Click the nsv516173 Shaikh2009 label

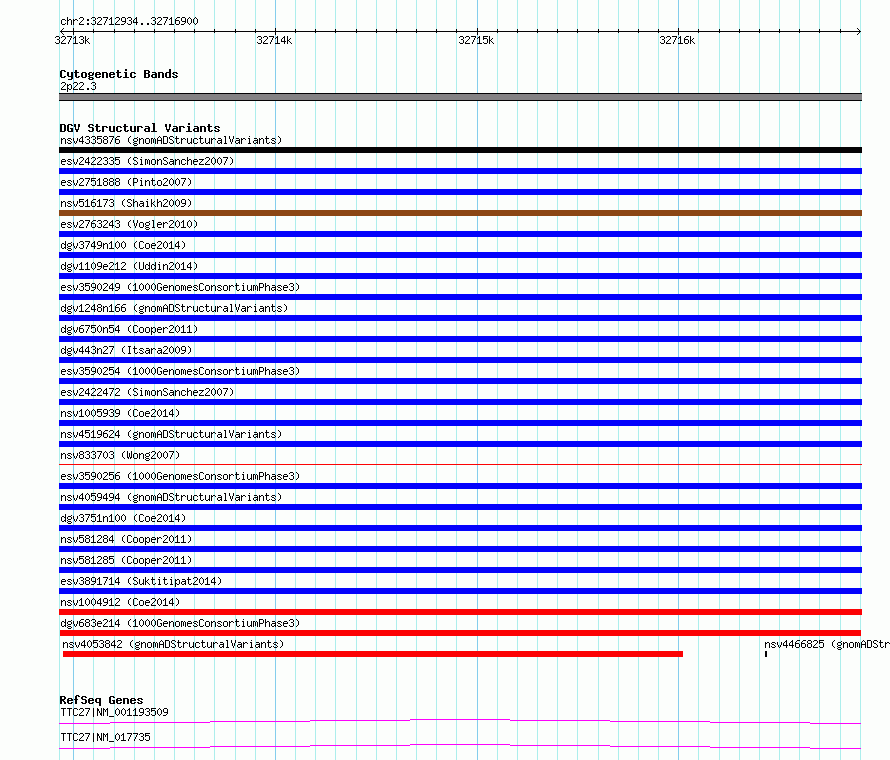[126, 203]
